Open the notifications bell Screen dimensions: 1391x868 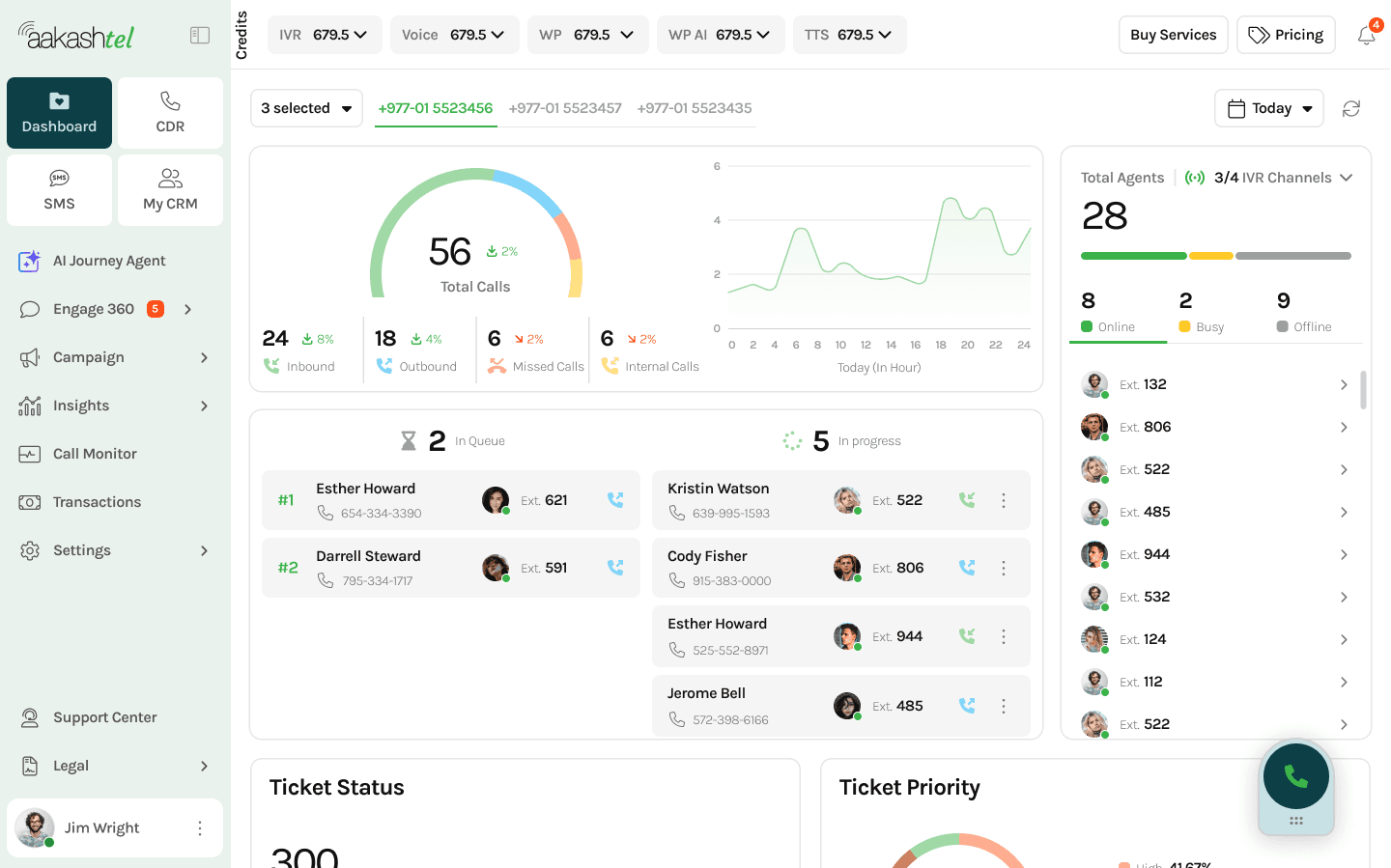pos(1366,36)
